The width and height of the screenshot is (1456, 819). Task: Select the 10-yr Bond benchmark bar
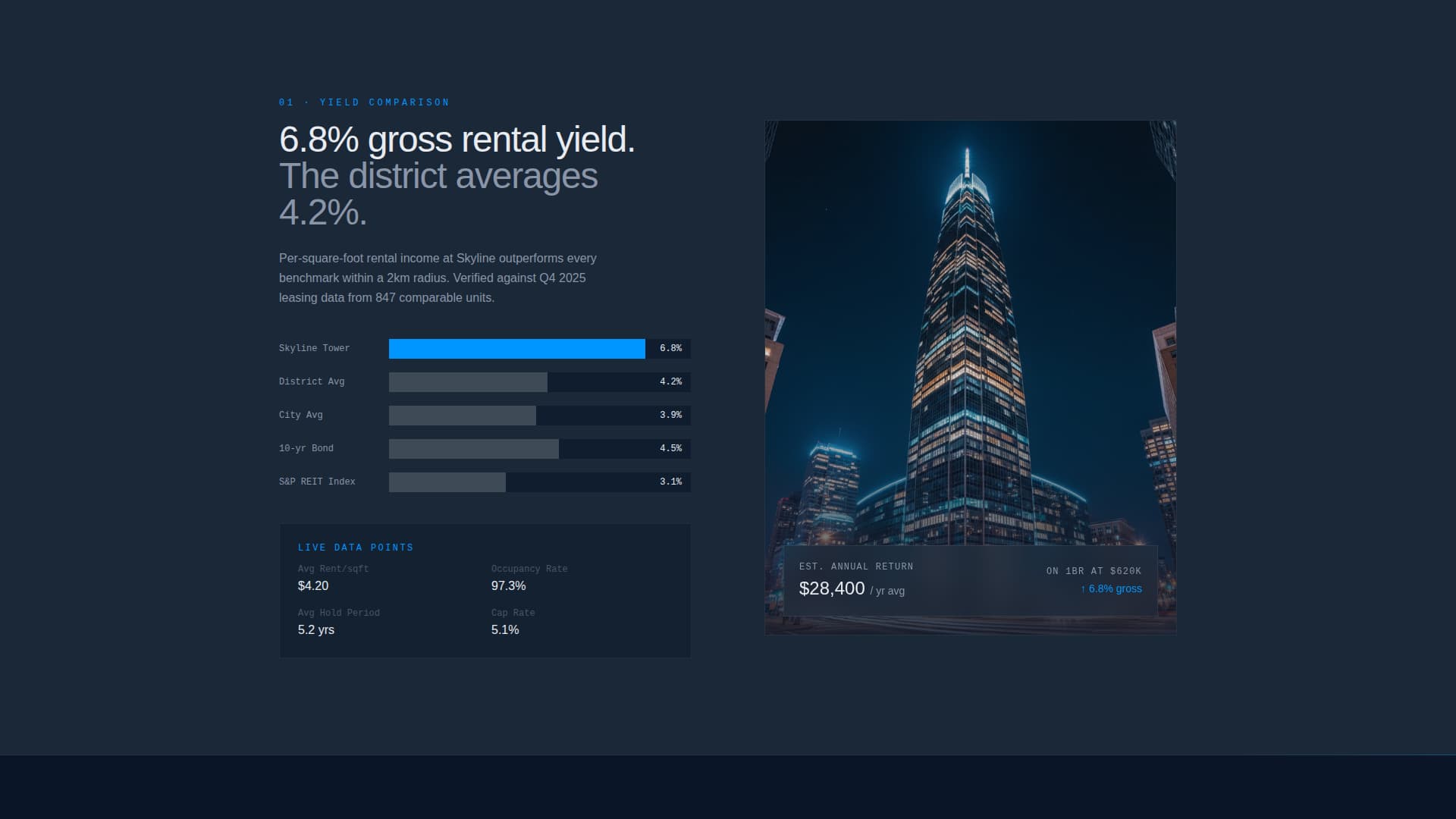473,449
